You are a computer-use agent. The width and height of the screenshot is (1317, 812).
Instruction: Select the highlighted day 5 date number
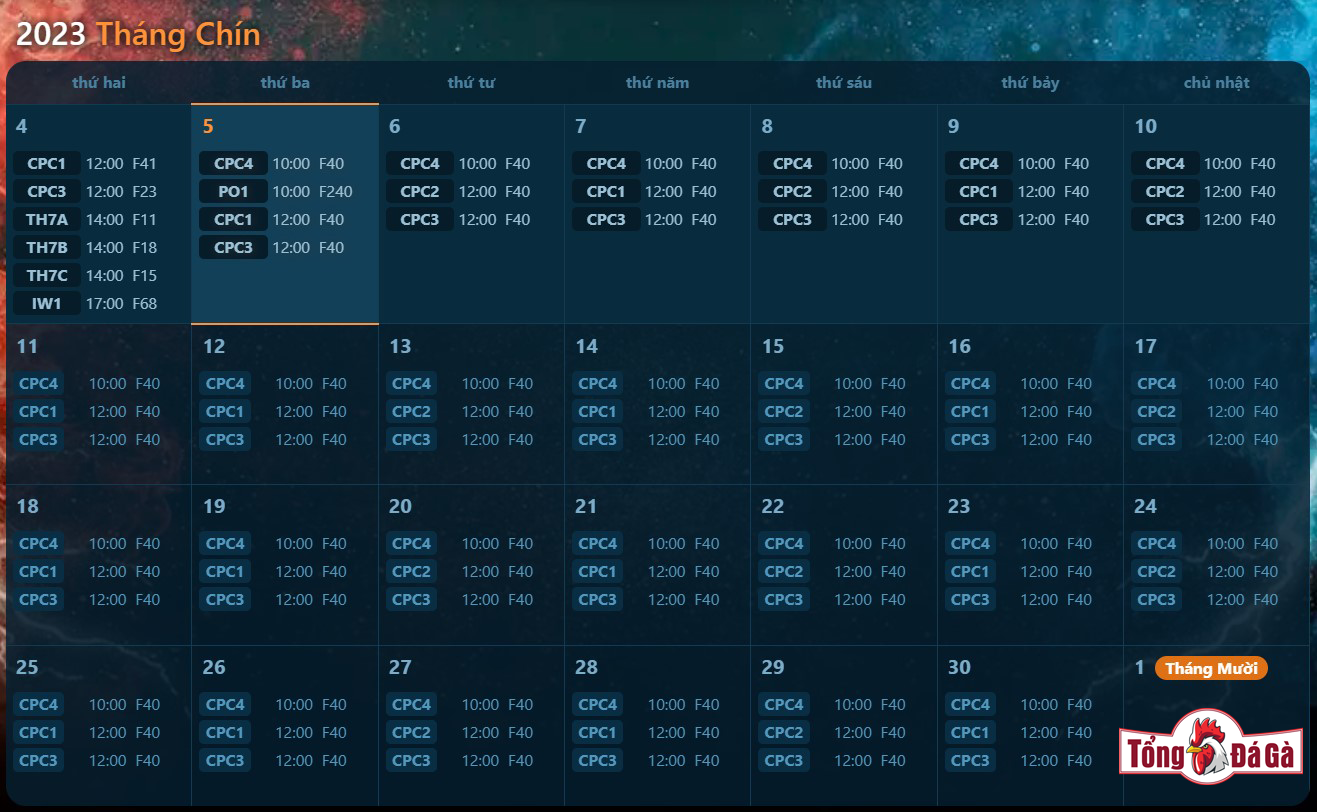[x=208, y=126]
